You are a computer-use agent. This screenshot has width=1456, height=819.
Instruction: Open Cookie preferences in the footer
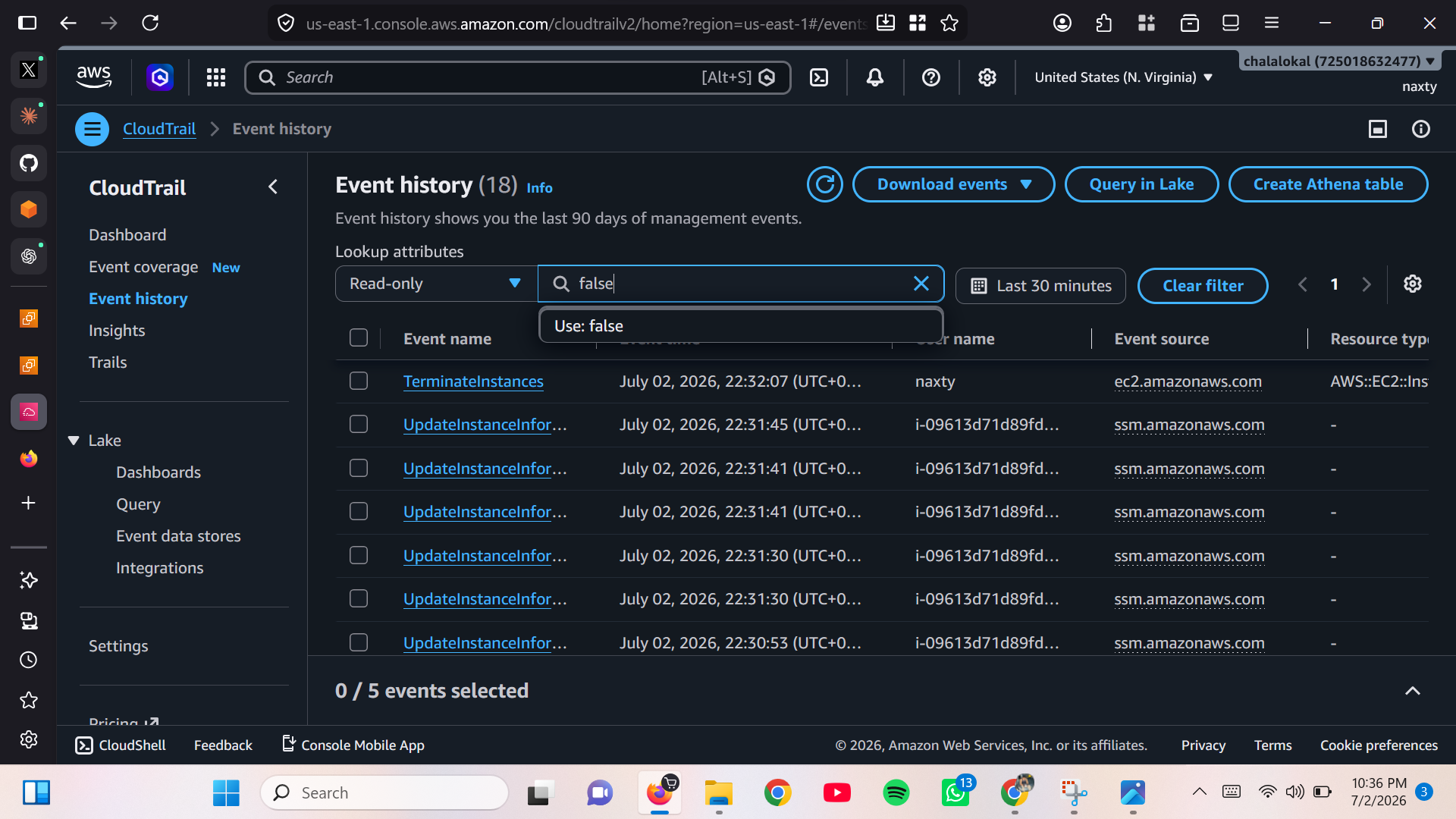pos(1379,745)
